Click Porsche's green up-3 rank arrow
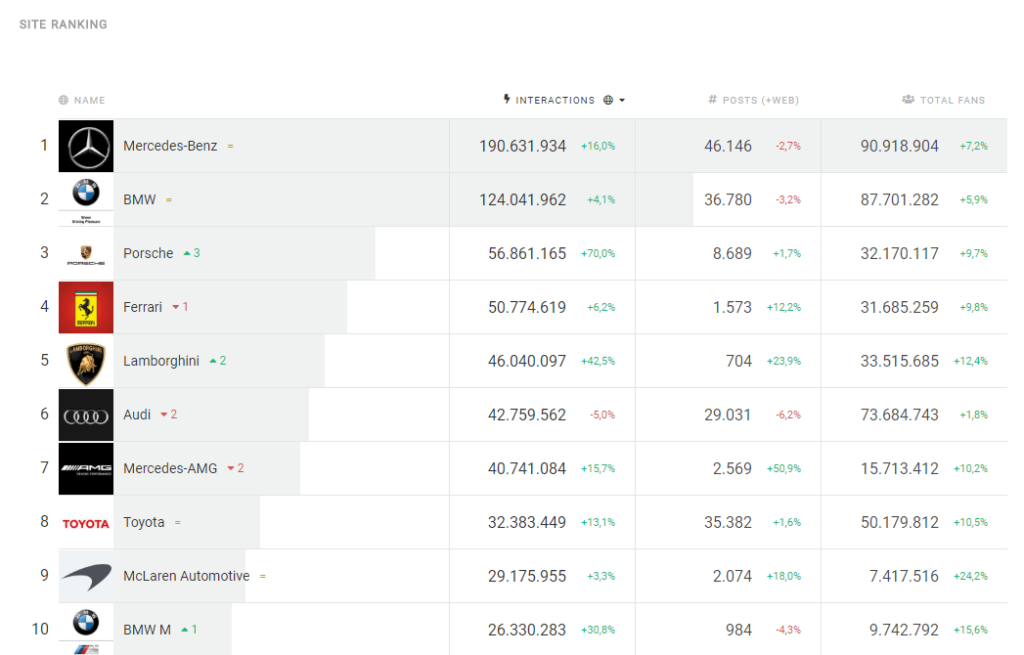Screen dimensions: 1024x655 click(191, 253)
